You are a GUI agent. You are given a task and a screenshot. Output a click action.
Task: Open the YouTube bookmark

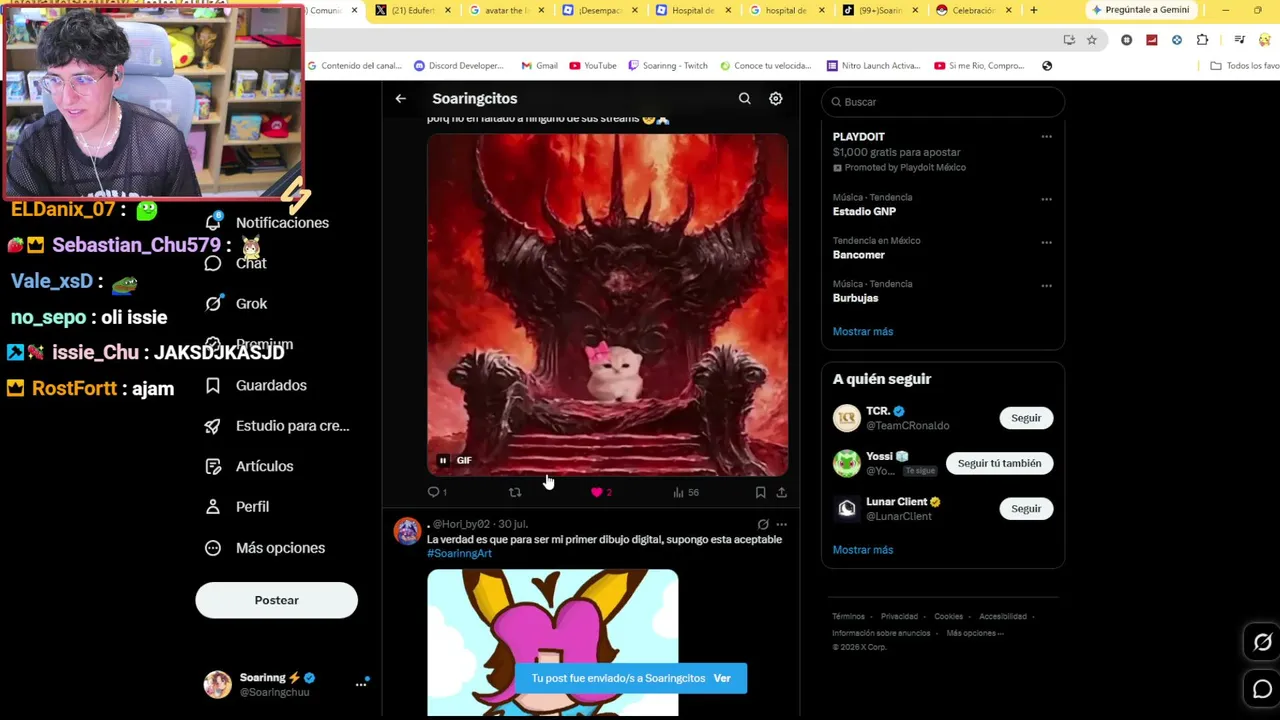(593, 66)
